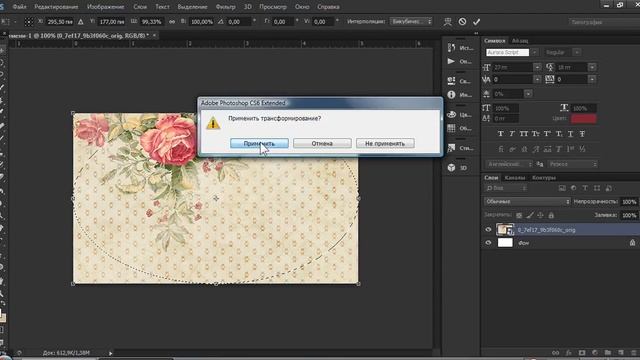Open the kerning dropdown arrow
This screenshot has width=640, height=360.
[x=537, y=79]
